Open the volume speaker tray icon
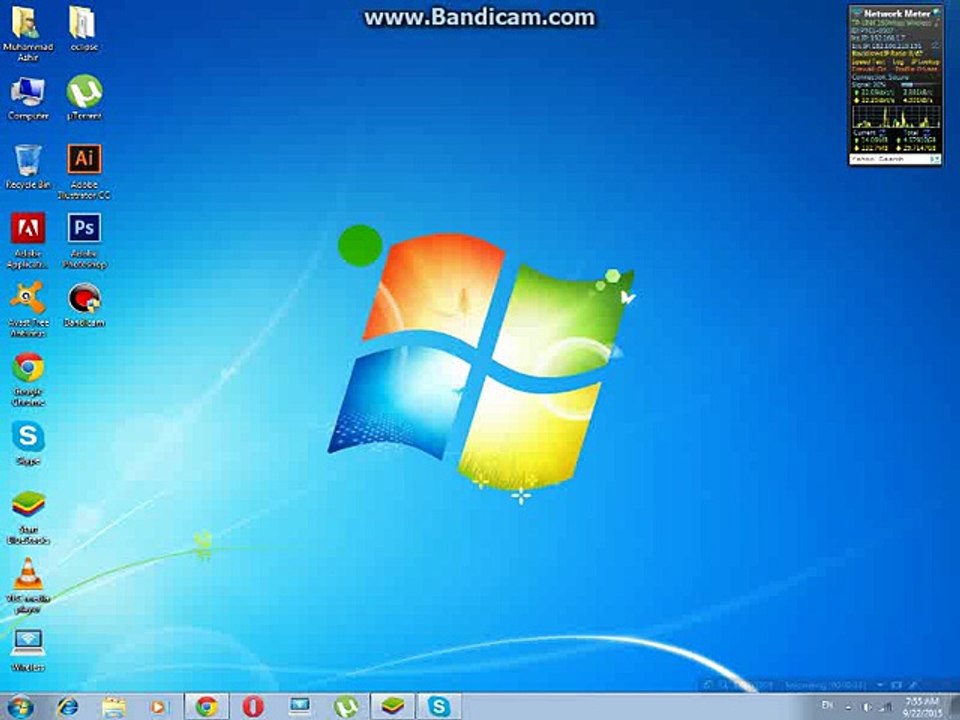 pos(868,707)
